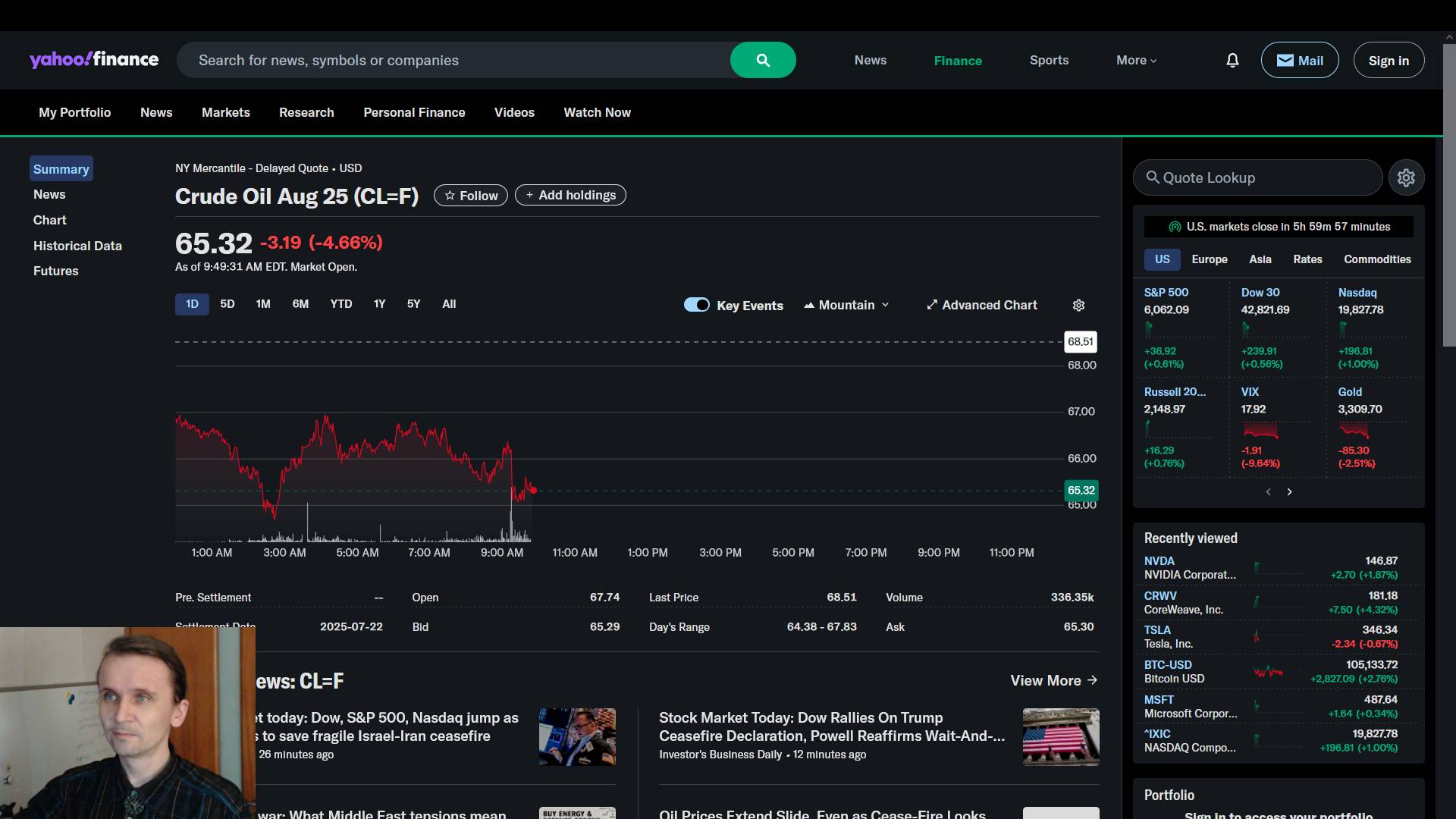Screen dimensions: 1456x819
Task: Open the notifications bell
Action: (x=1232, y=60)
